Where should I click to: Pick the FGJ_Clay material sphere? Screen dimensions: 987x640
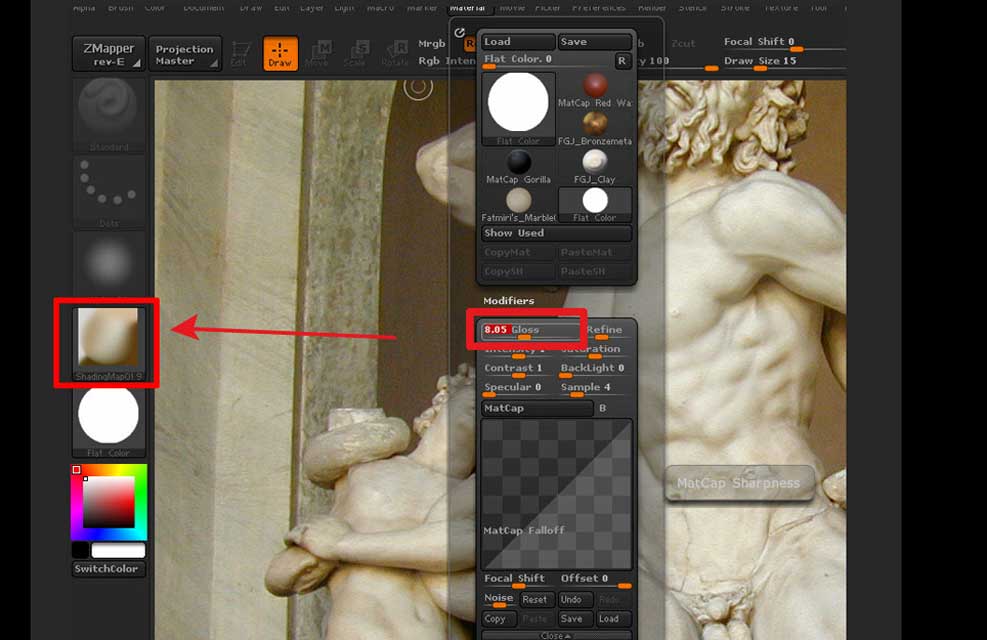tap(596, 162)
